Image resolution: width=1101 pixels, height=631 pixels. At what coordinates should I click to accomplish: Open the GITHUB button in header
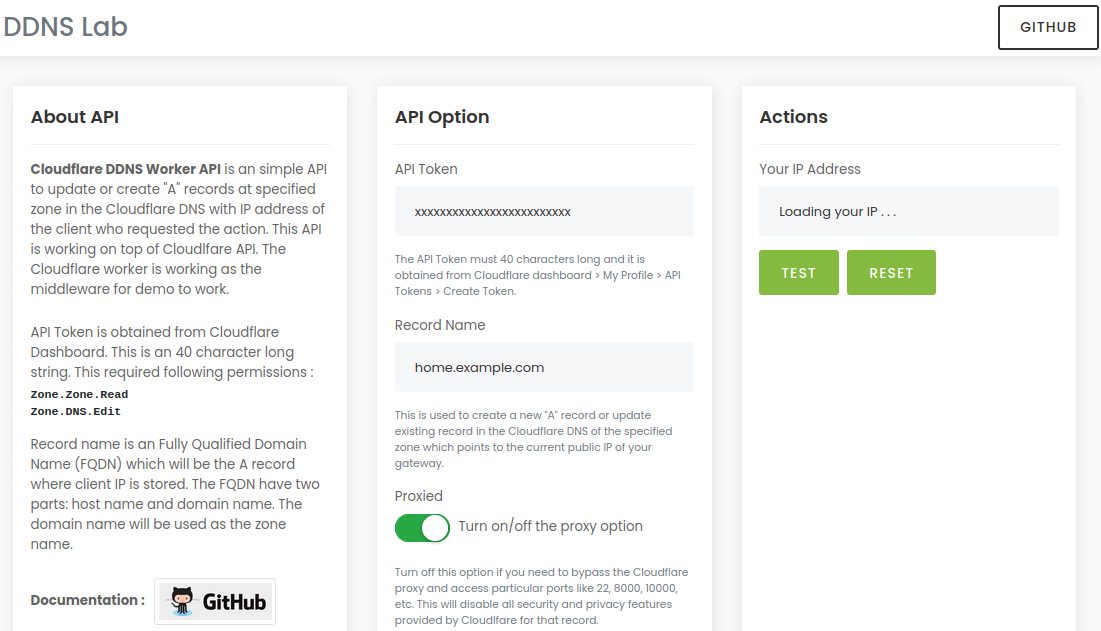(x=1048, y=27)
